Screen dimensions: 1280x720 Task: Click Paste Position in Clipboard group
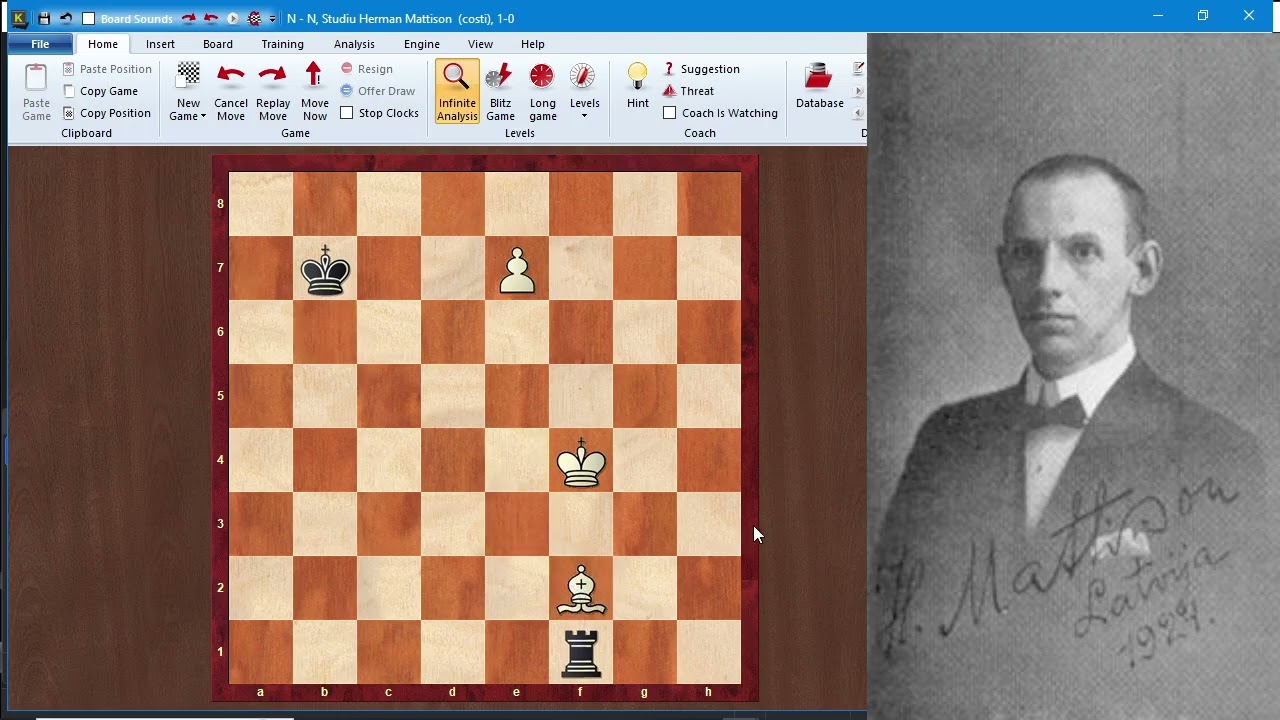107,69
